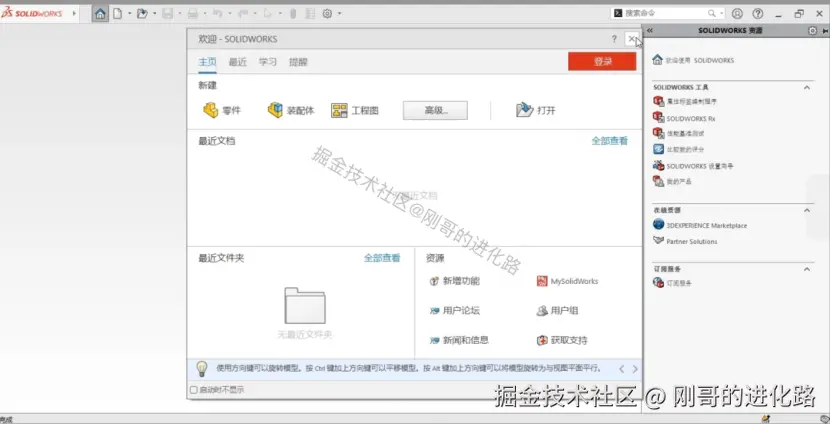Open the third red-cube 性能基准测试 tool icon

click(658, 133)
